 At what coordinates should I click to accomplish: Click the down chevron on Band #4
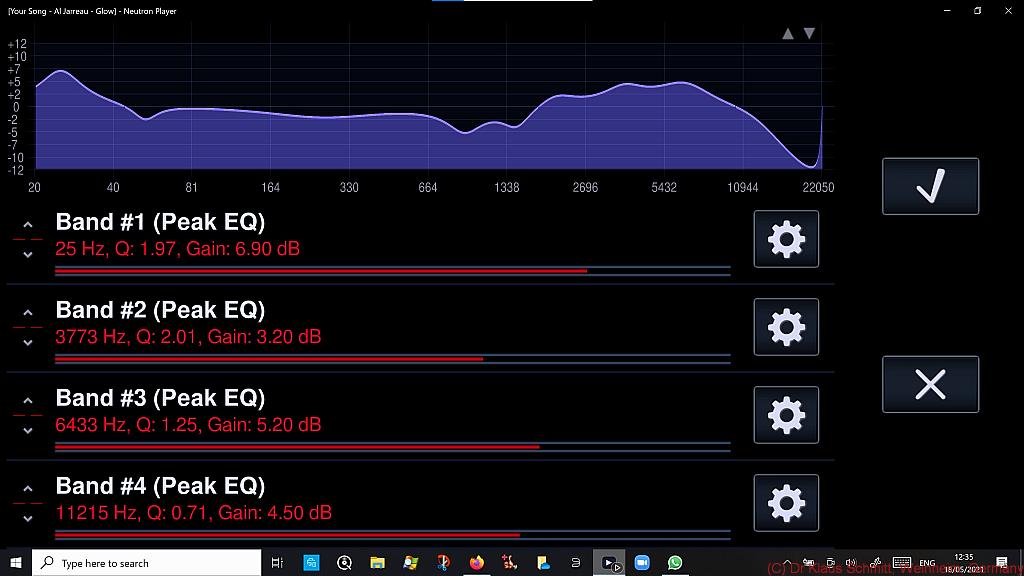[x=28, y=518]
